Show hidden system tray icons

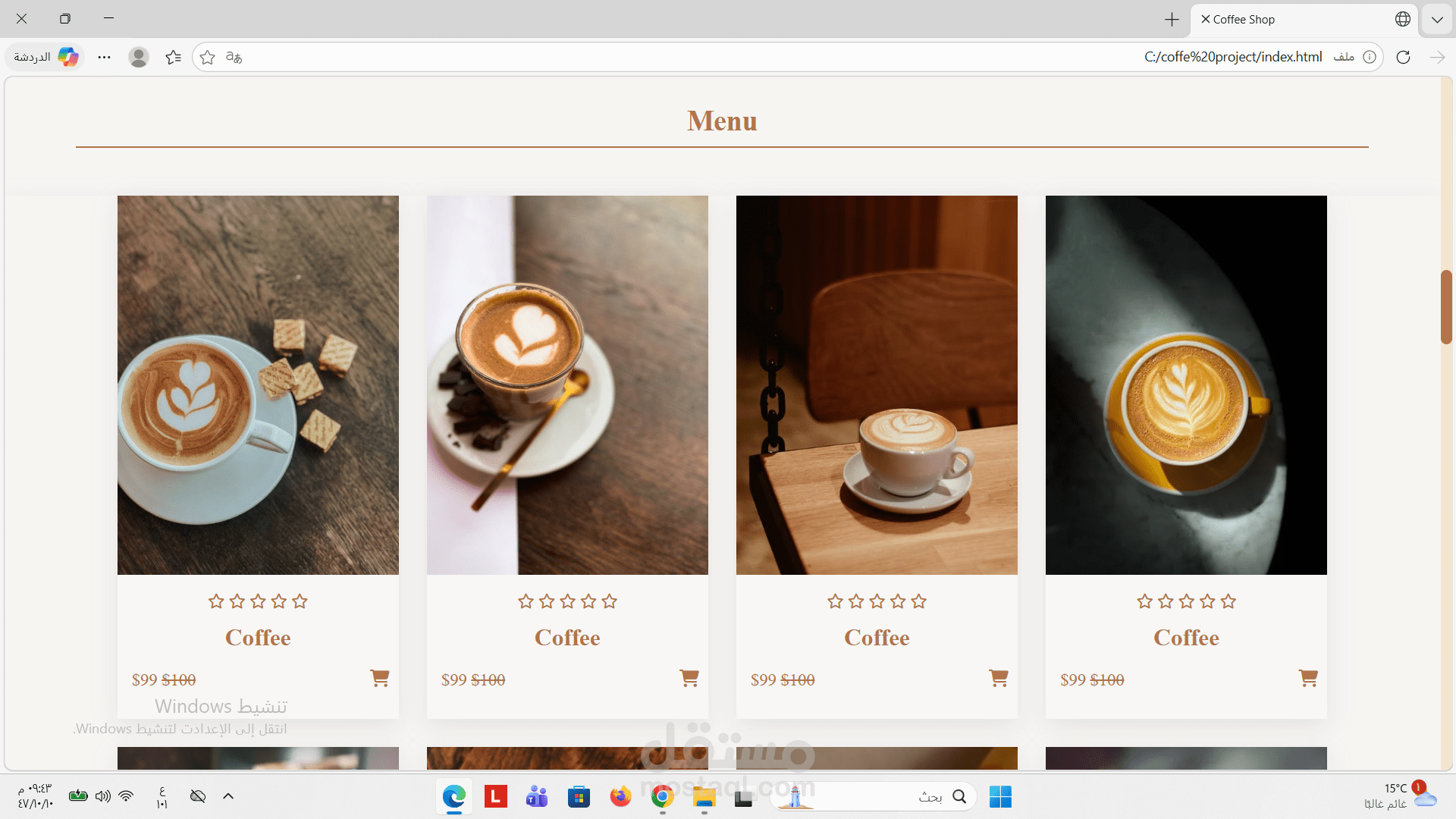[227, 796]
